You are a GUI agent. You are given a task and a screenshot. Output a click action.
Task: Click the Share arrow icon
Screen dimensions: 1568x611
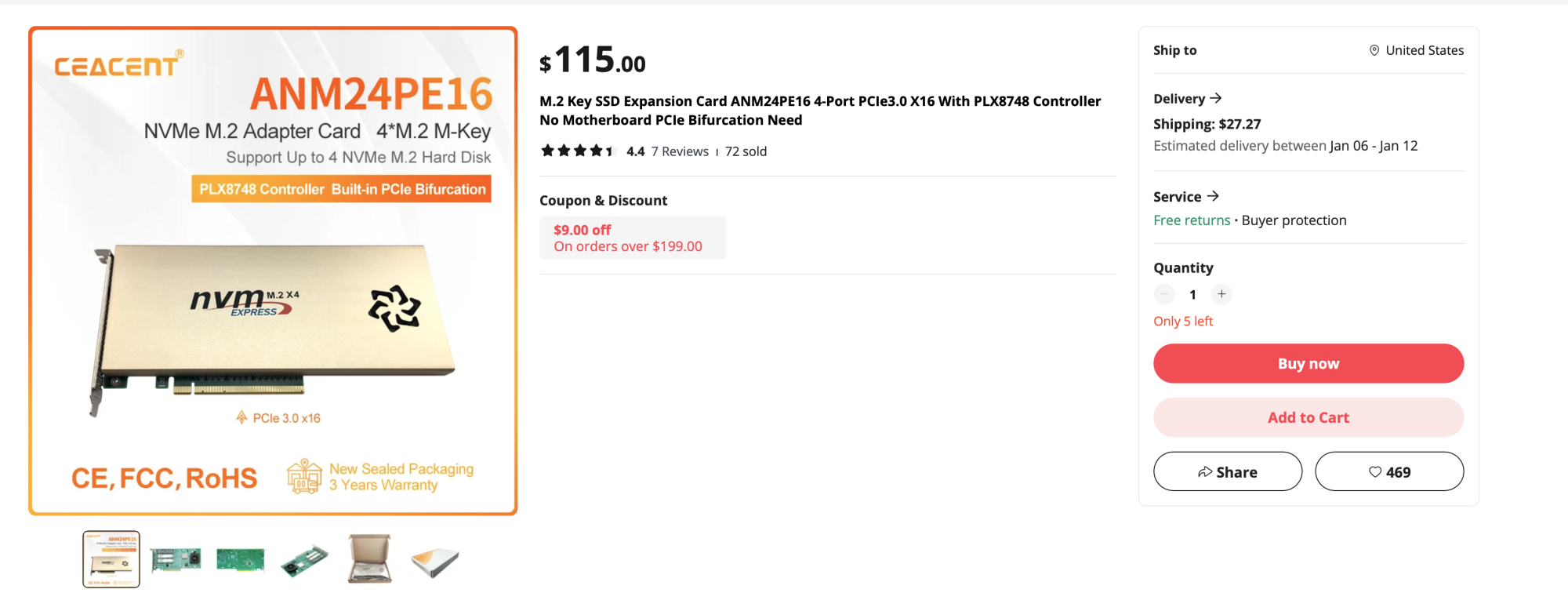click(1205, 472)
